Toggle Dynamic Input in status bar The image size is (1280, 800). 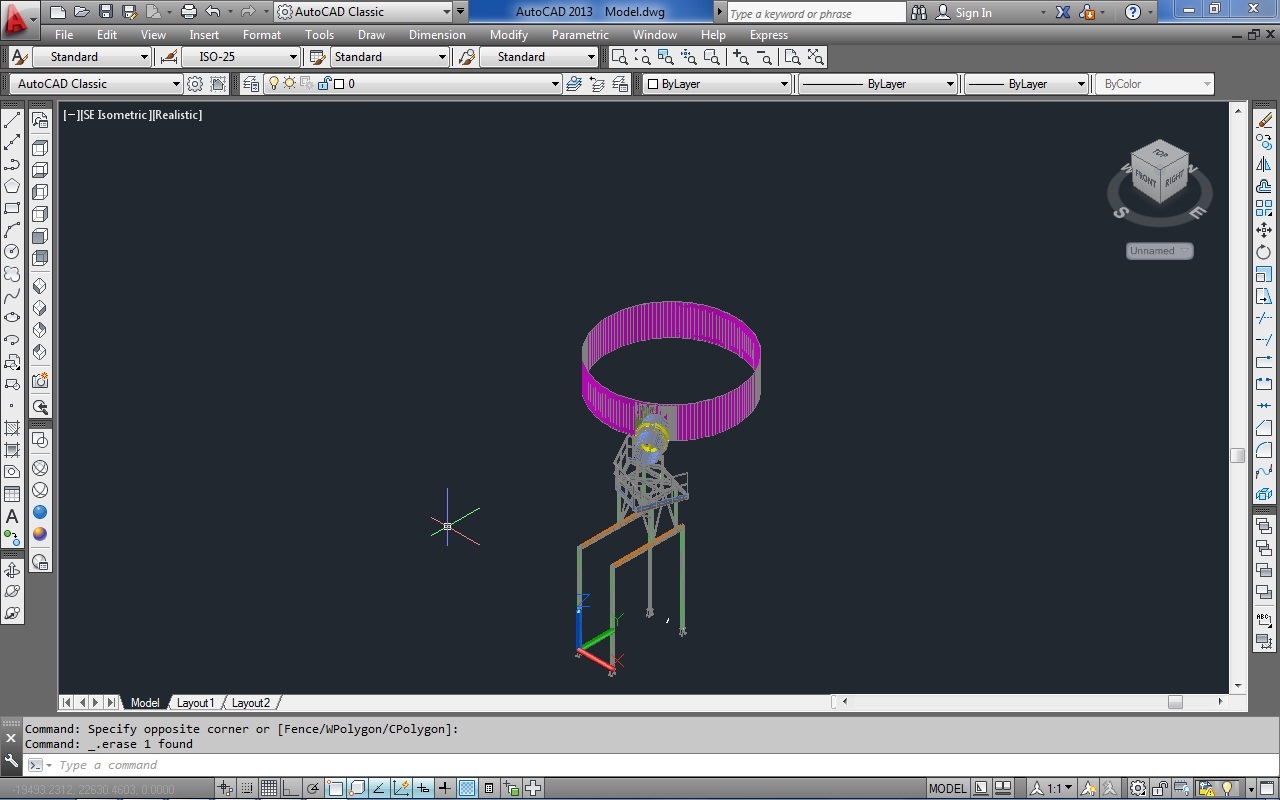(x=423, y=789)
